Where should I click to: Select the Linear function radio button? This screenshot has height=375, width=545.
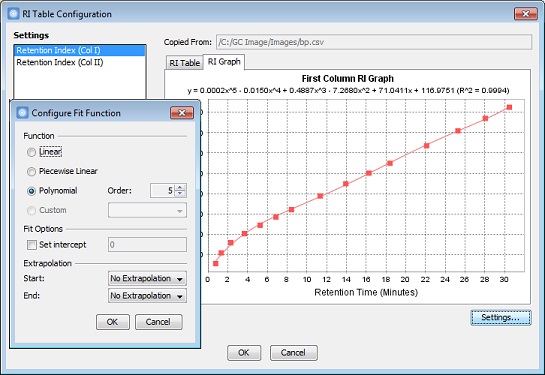click(x=31, y=152)
